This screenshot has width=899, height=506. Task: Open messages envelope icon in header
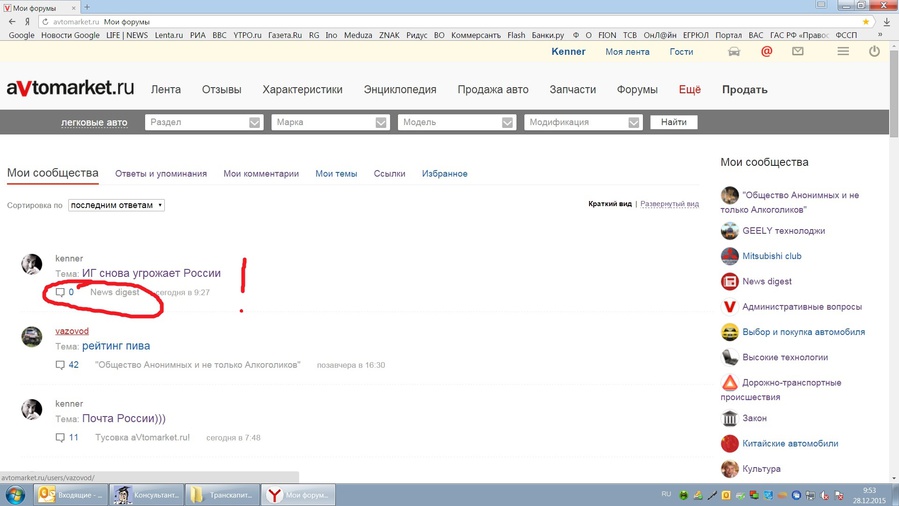coord(798,51)
